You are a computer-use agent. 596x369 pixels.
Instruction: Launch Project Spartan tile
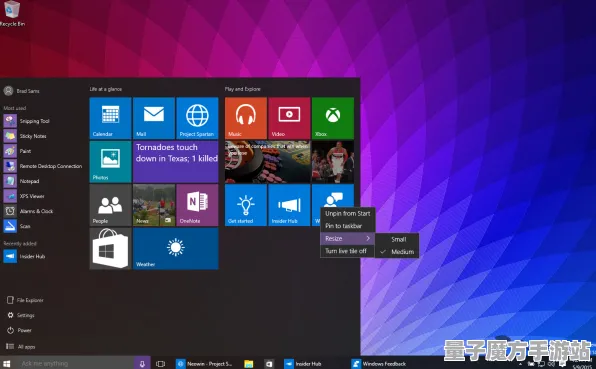click(197, 118)
